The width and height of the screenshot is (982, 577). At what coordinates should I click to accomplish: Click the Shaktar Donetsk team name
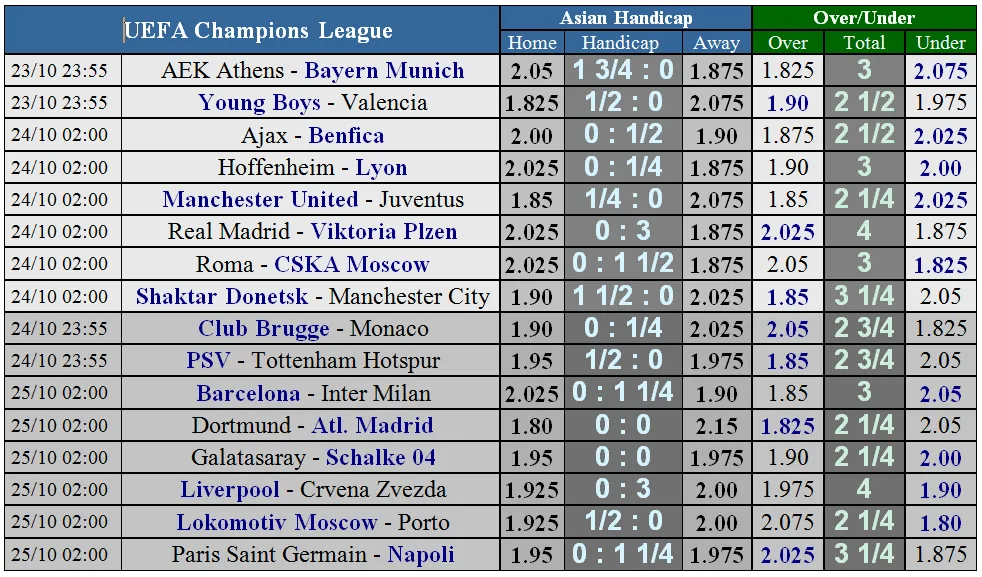click(x=220, y=297)
